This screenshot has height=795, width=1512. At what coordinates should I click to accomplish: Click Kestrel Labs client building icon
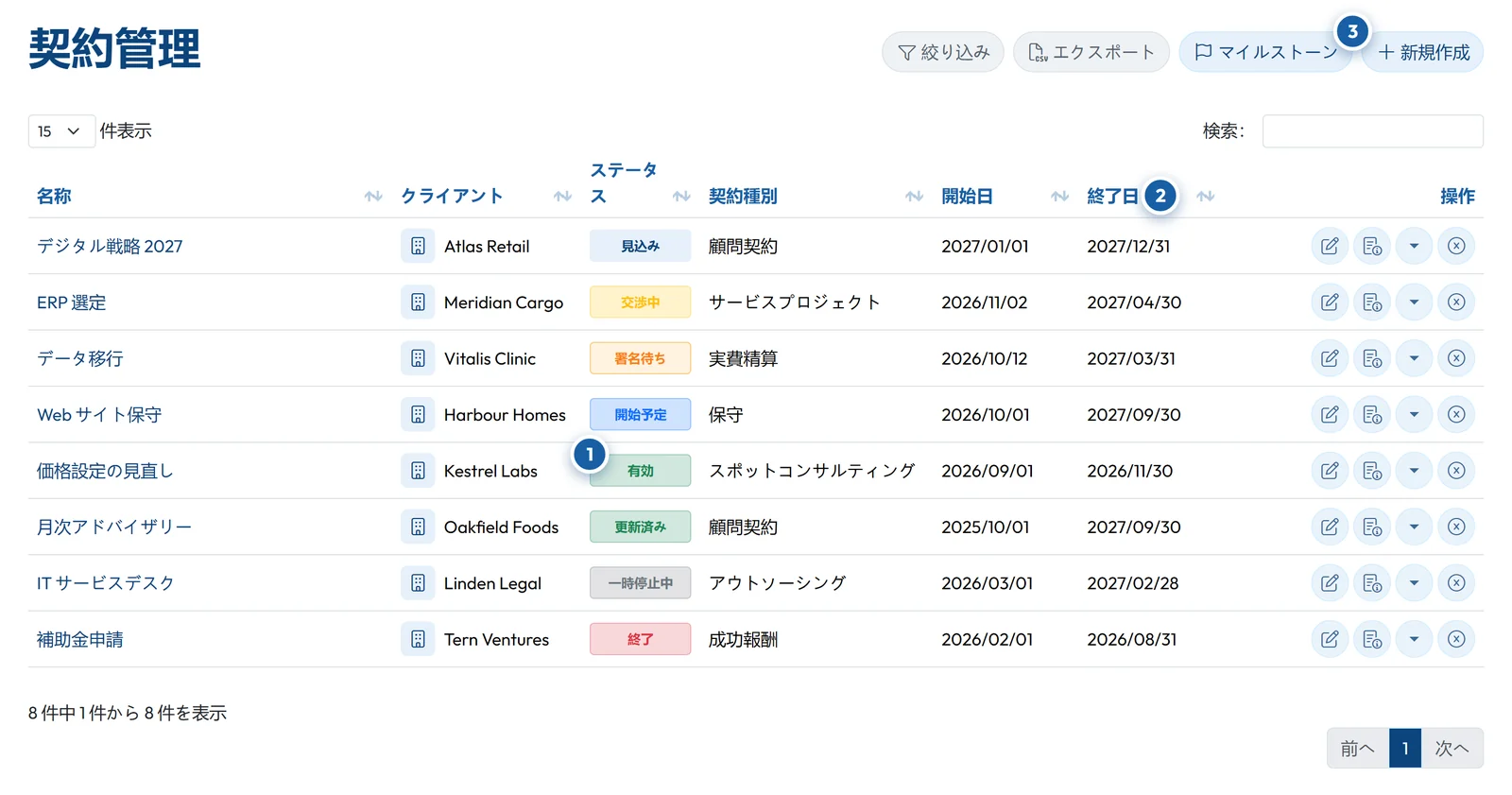(x=418, y=471)
